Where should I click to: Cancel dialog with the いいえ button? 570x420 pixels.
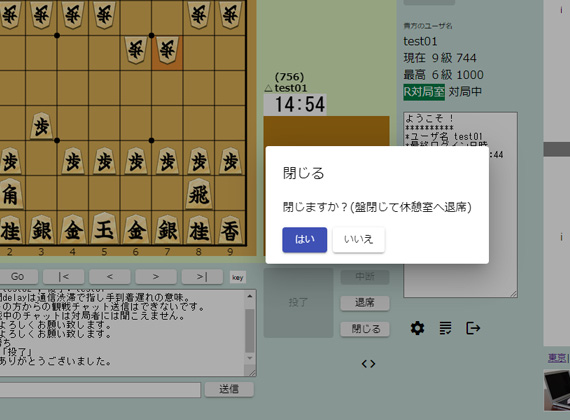point(358,240)
